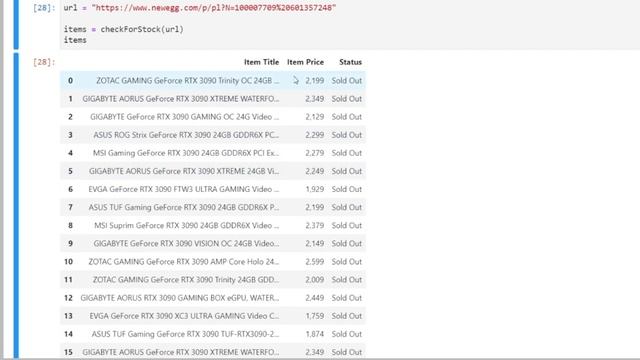Select the ZOTAC GAMING RTX 3090 Trinity OC title
The image size is (640, 360).
(188, 81)
